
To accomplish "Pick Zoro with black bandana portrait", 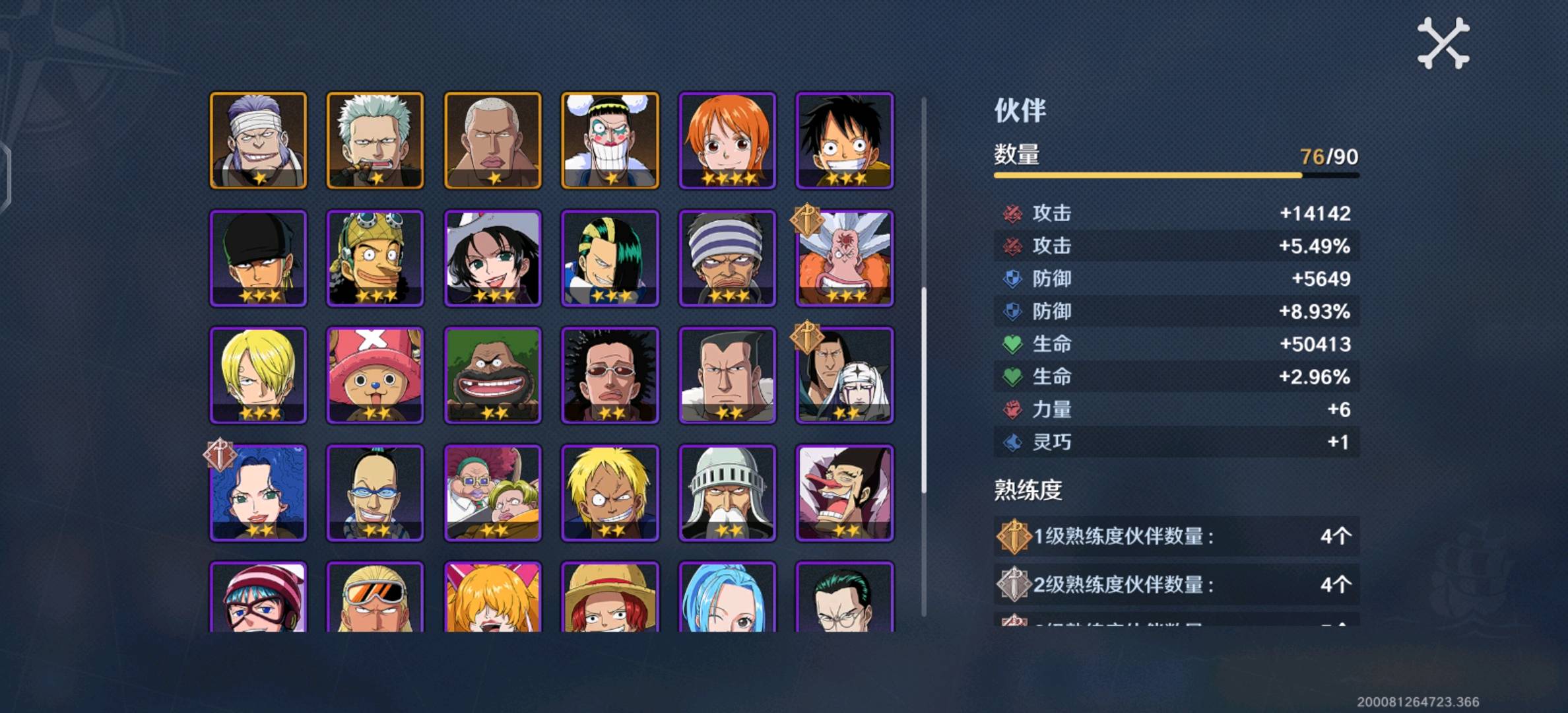I will tap(258, 258).
